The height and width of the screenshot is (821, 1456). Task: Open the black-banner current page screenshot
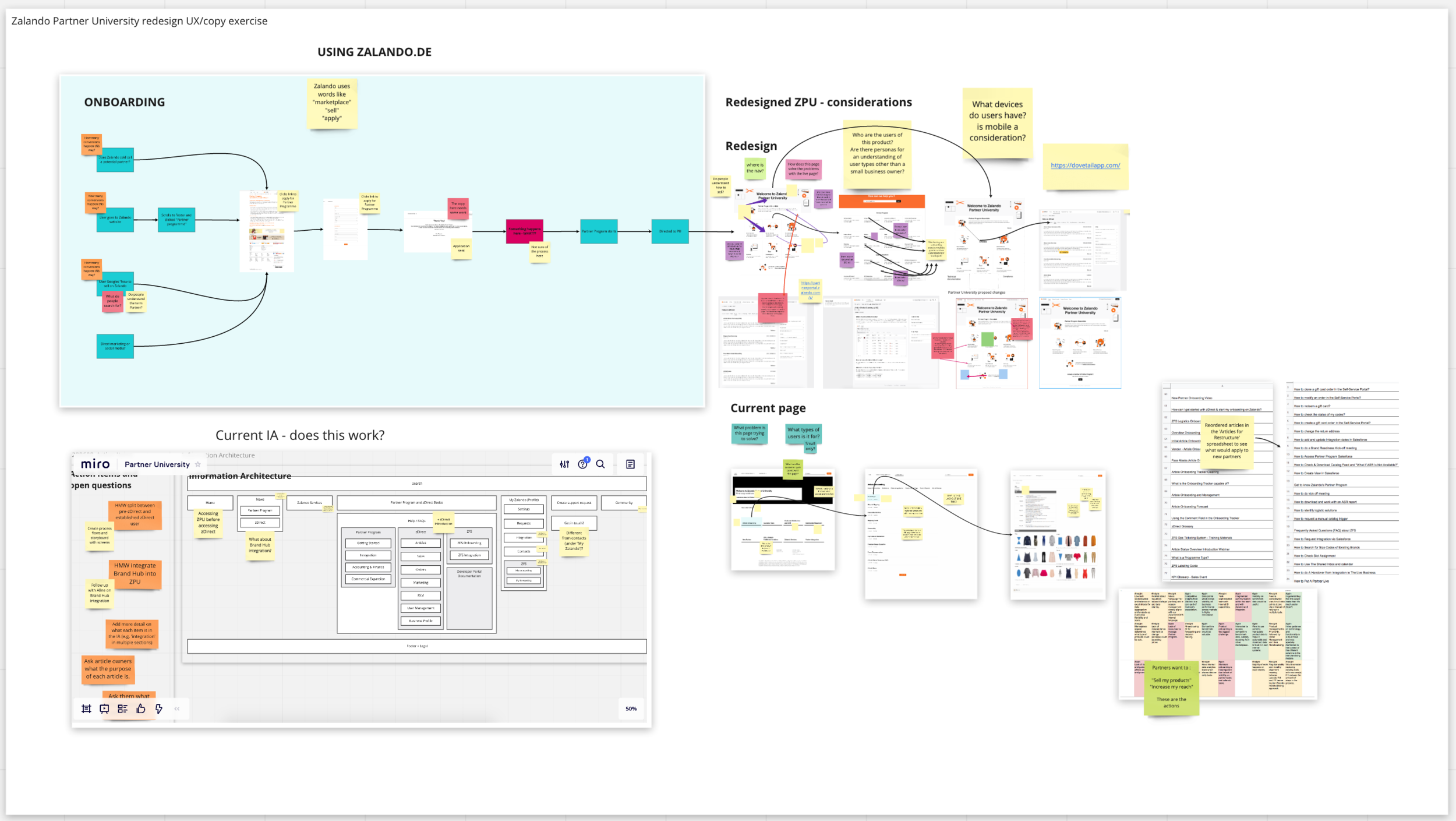[783, 519]
